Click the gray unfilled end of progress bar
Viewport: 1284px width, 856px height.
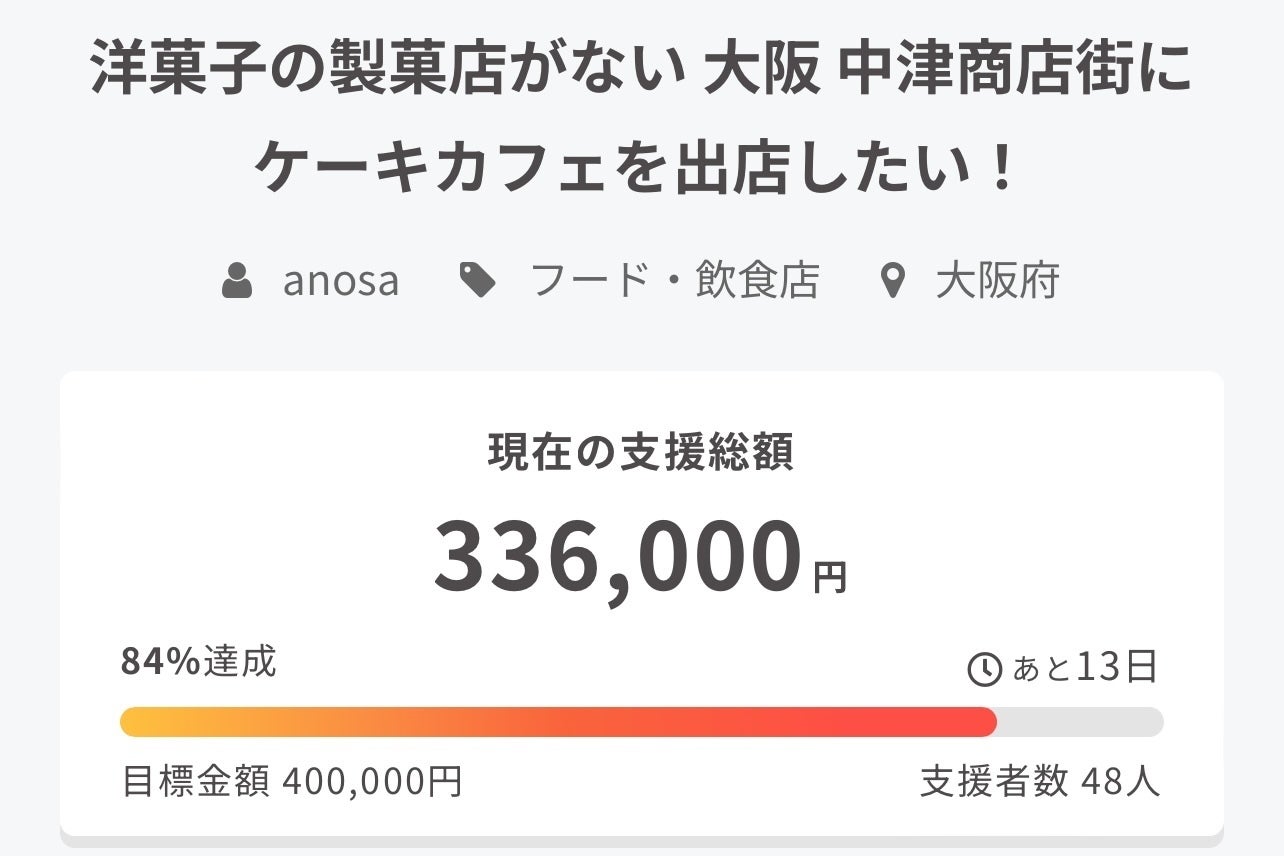[x=1080, y=722]
